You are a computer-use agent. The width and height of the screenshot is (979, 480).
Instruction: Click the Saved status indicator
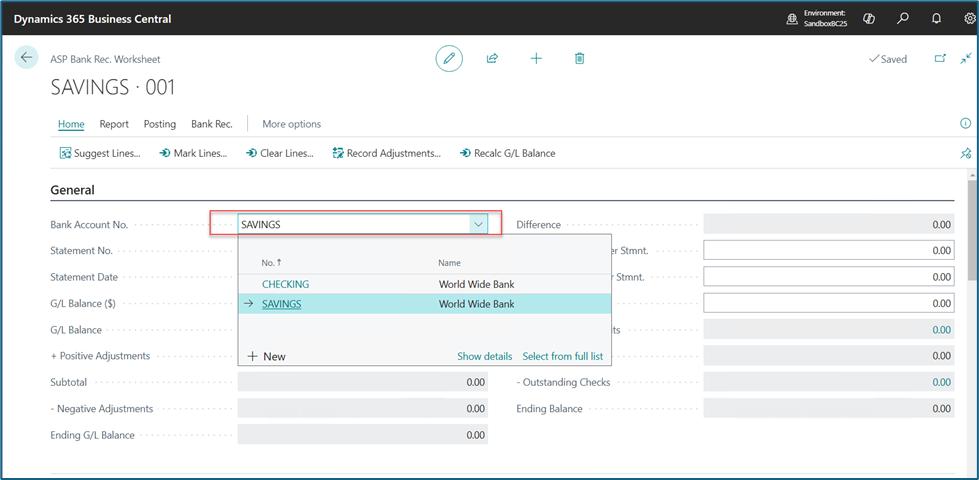[x=888, y=59]
